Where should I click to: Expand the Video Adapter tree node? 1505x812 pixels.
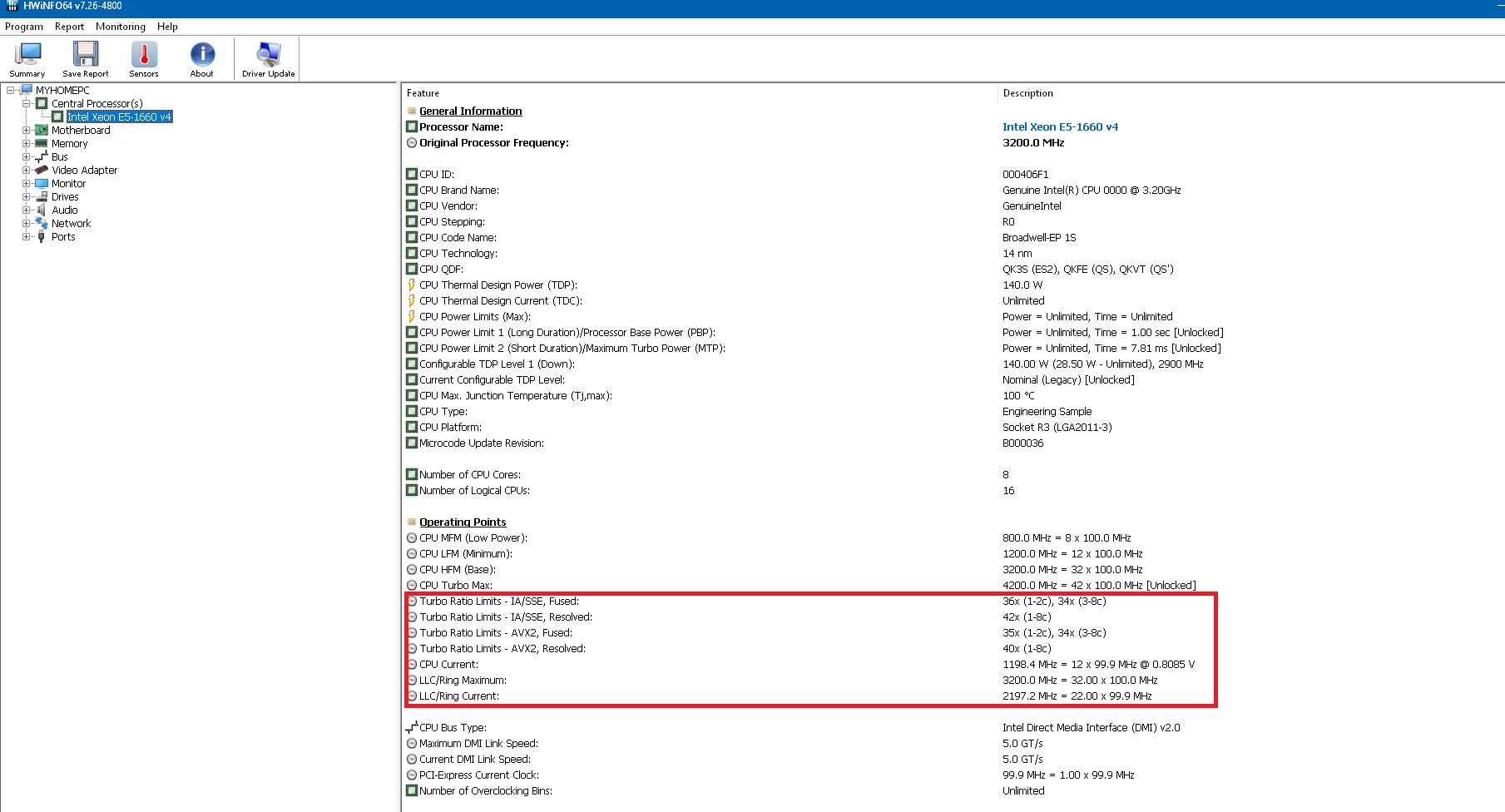pyautogui.click(x=26, y=170)
